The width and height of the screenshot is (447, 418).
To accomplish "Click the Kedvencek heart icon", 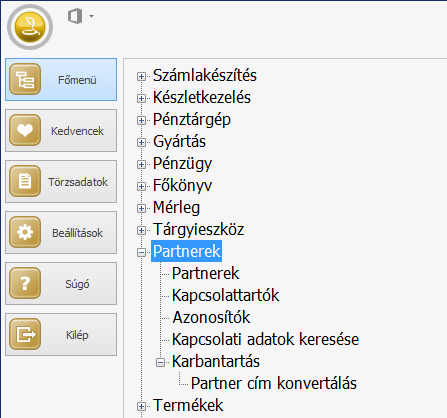I will 25,130.
